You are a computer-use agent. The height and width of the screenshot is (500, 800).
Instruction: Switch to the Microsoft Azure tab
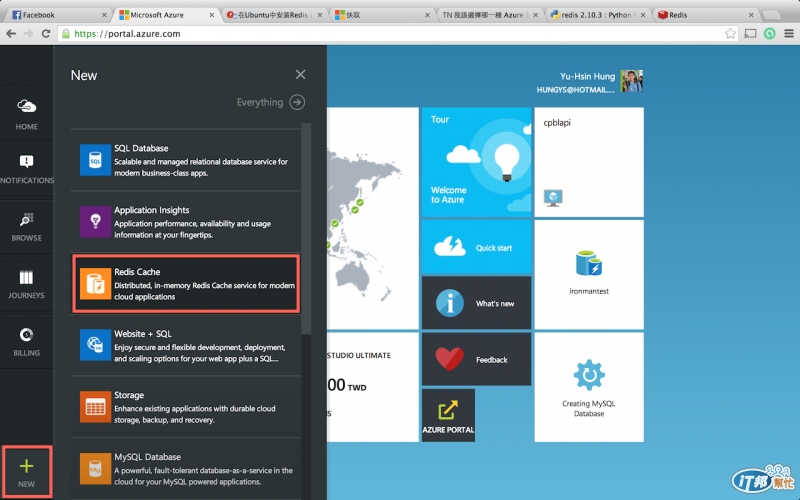[166, 15]
